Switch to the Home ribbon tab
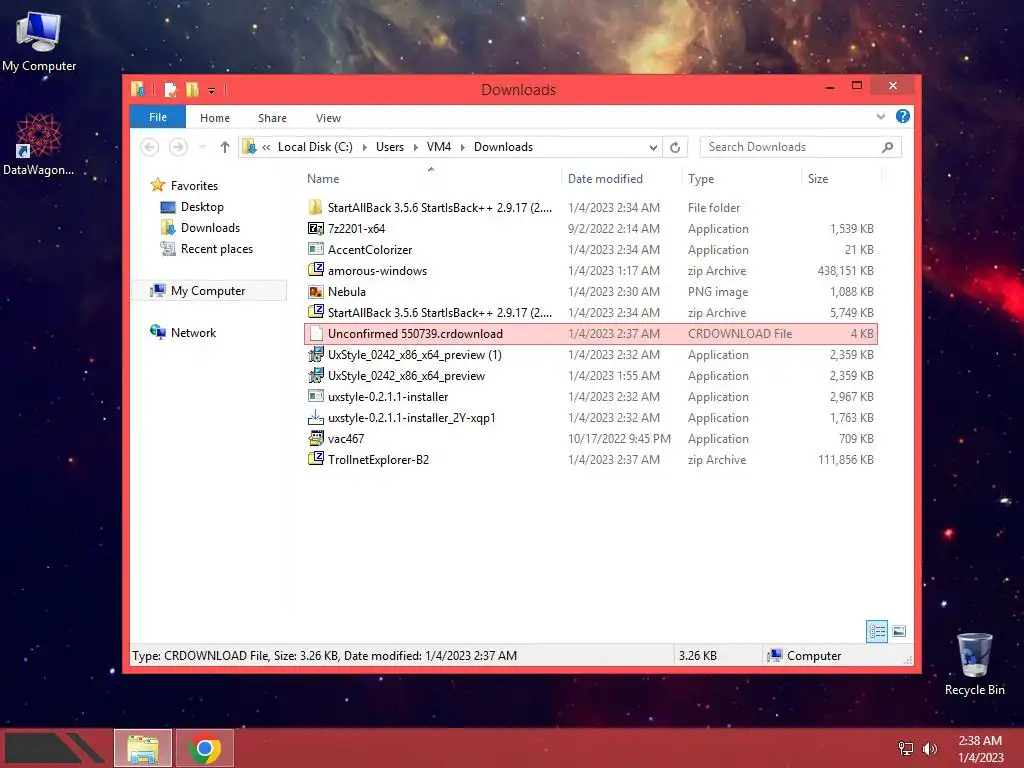Image resolution: width=1024 pixels, height=768 pixels. coord(214,118)
